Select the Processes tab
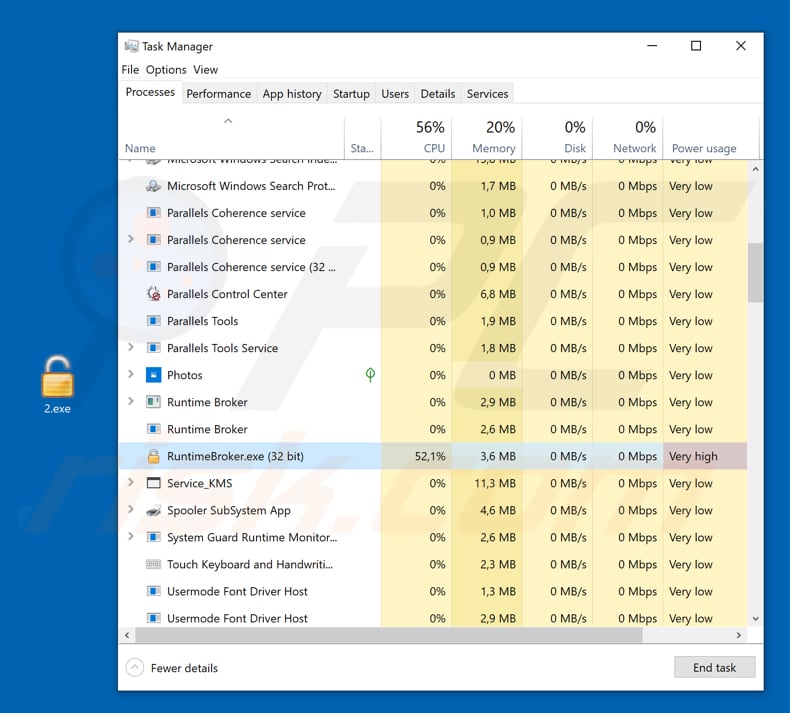This screenshot has width=790, height=713. [150, 92]
